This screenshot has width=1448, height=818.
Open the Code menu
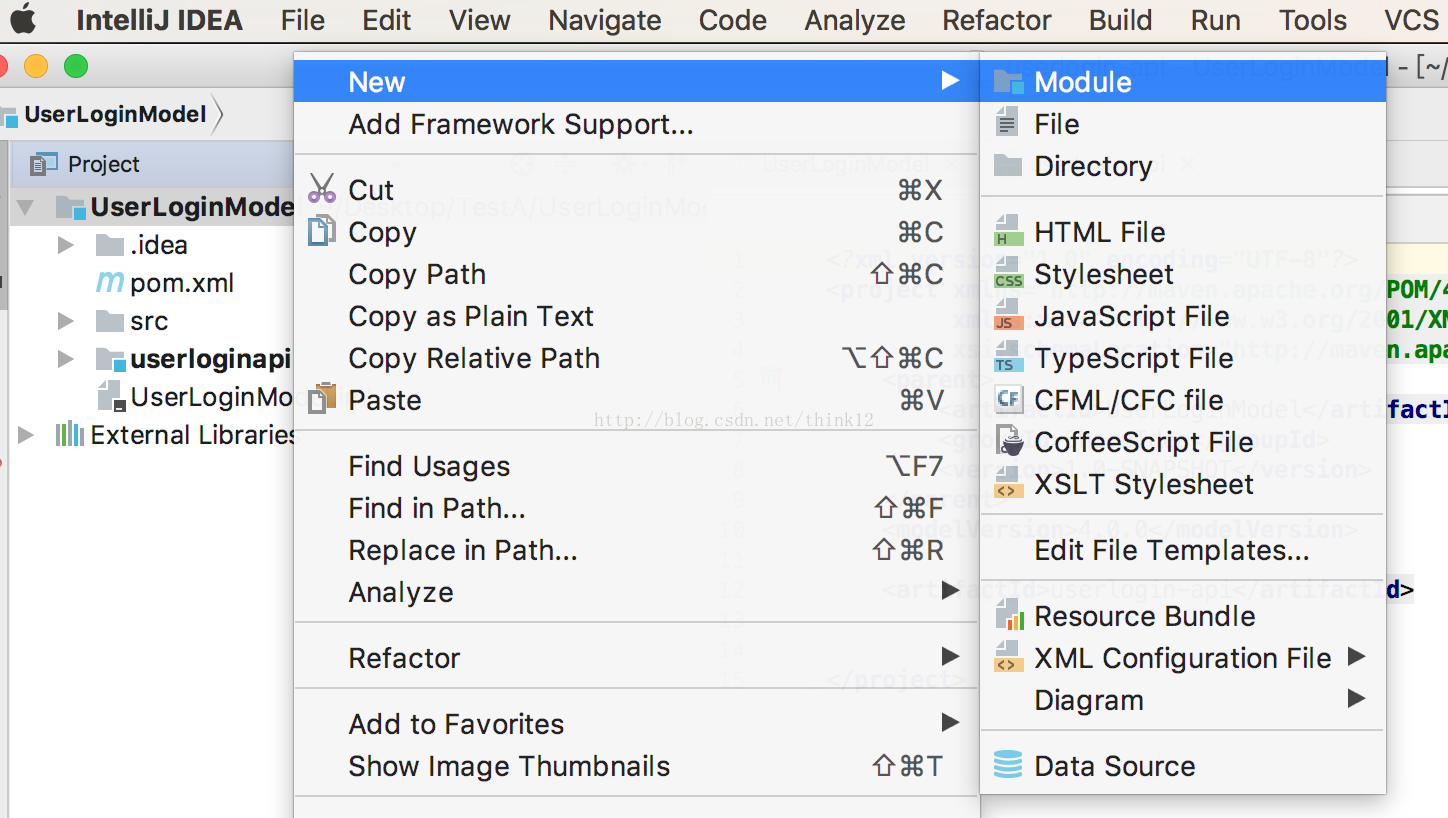pyautogui.click(x=733, y=20)
